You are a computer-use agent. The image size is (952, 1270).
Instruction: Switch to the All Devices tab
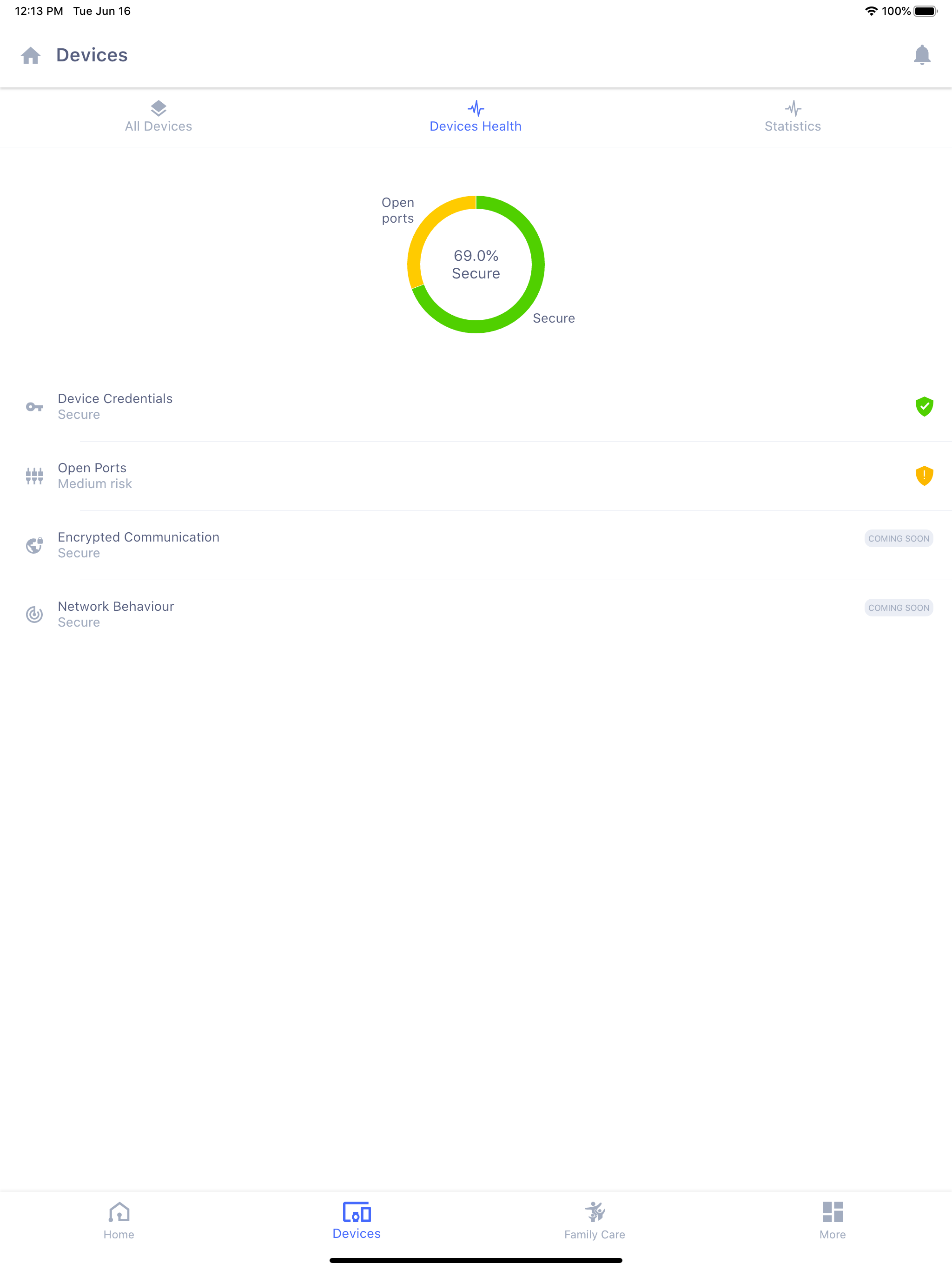click(159, 117)
